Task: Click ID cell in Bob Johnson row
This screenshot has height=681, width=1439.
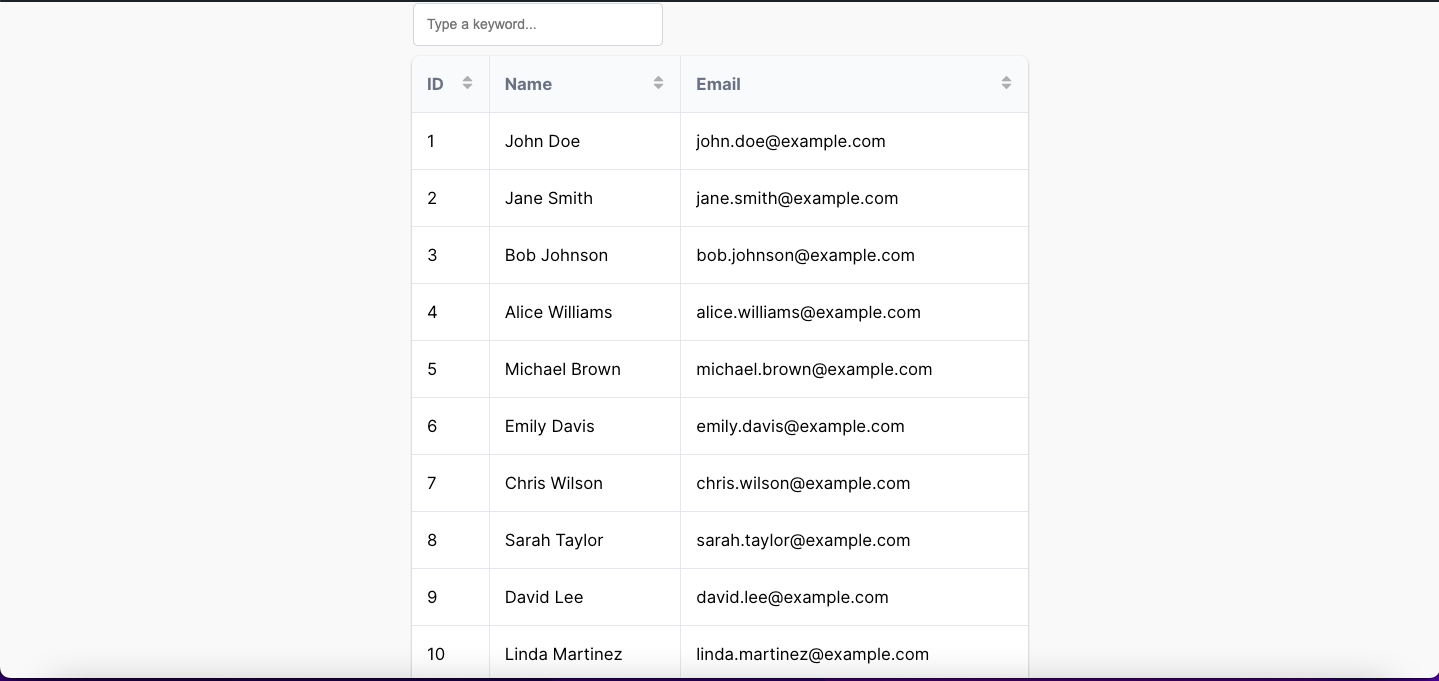Action: pos(451,255)
